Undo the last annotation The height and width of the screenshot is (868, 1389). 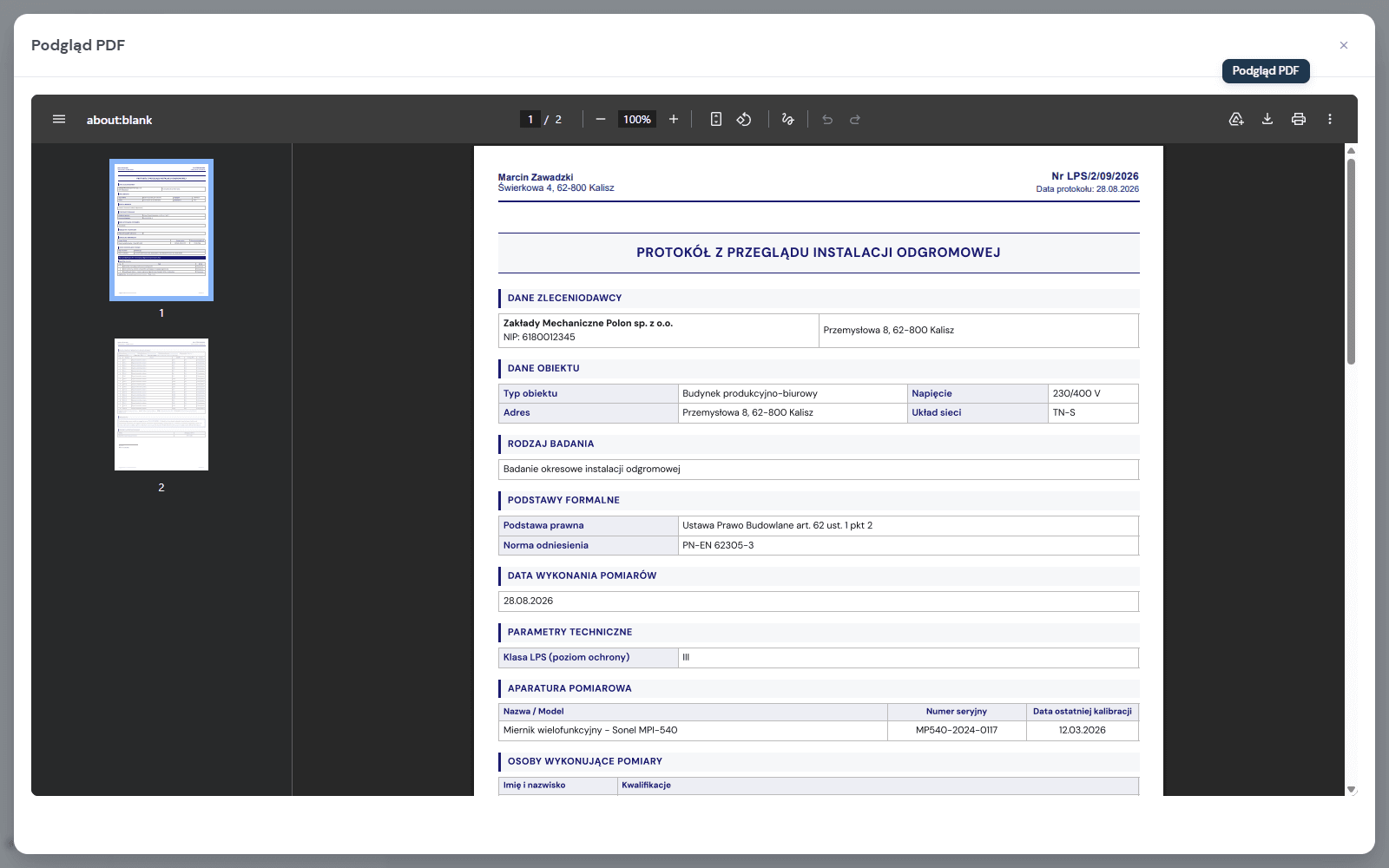827,119
